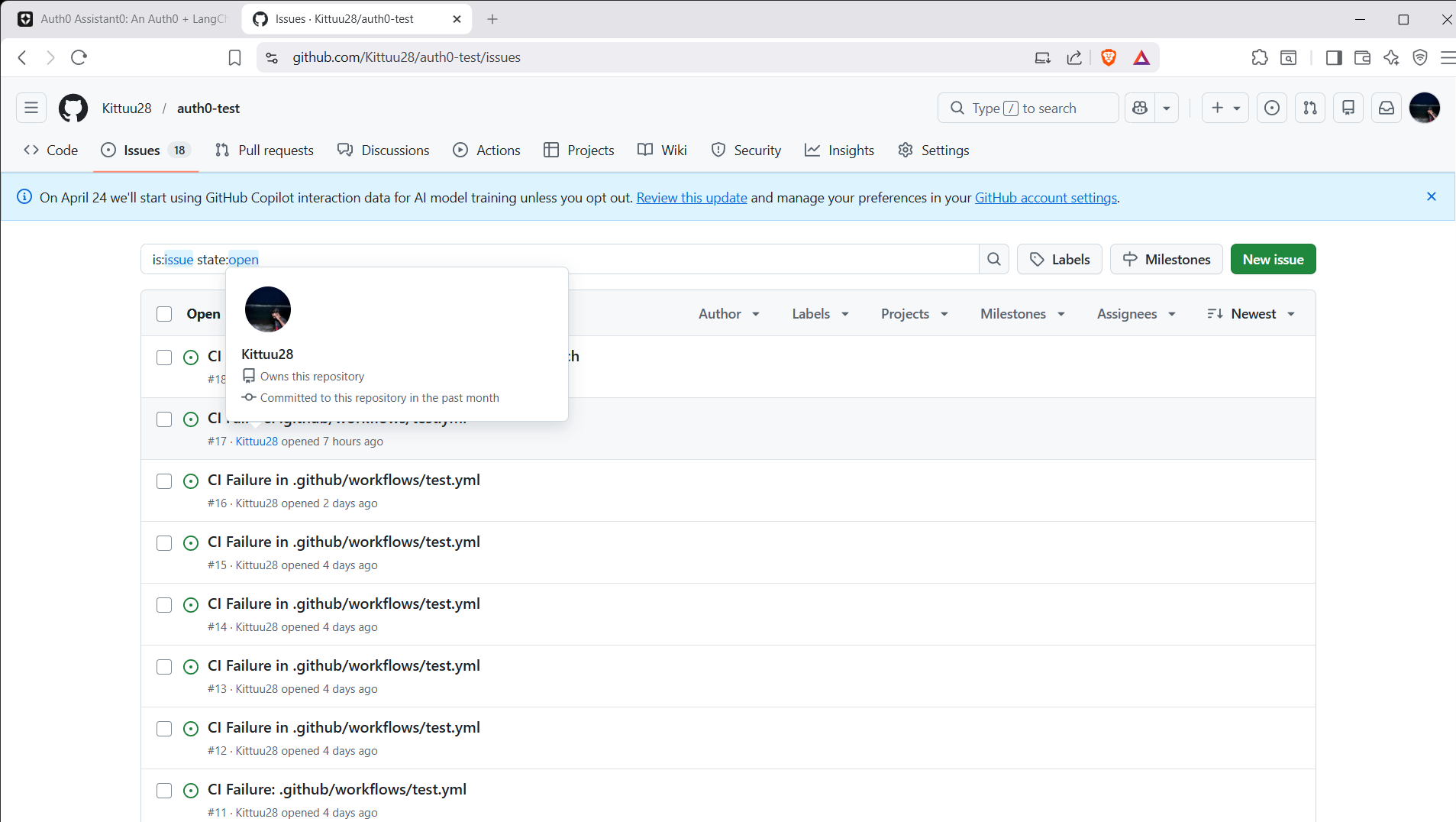Open the Pull requests tab
Screen dimensions: 1456x822
tap(265, 150)
